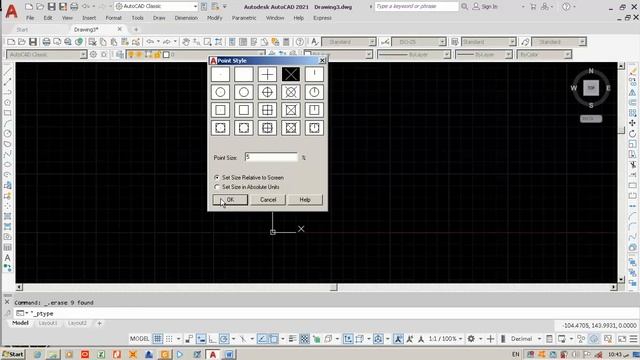Choose the single dot point style

tap(220, 74)
